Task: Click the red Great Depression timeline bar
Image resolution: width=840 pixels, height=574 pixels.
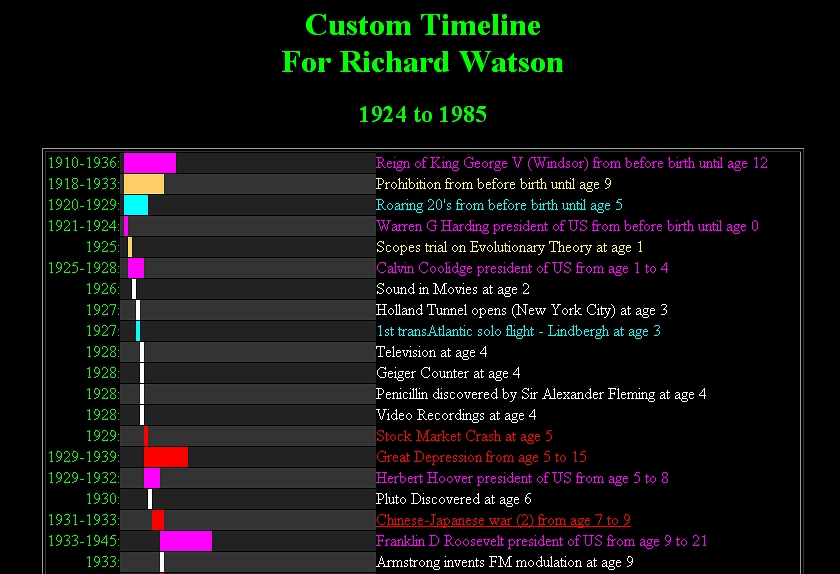Action: (x=166, y=457)
